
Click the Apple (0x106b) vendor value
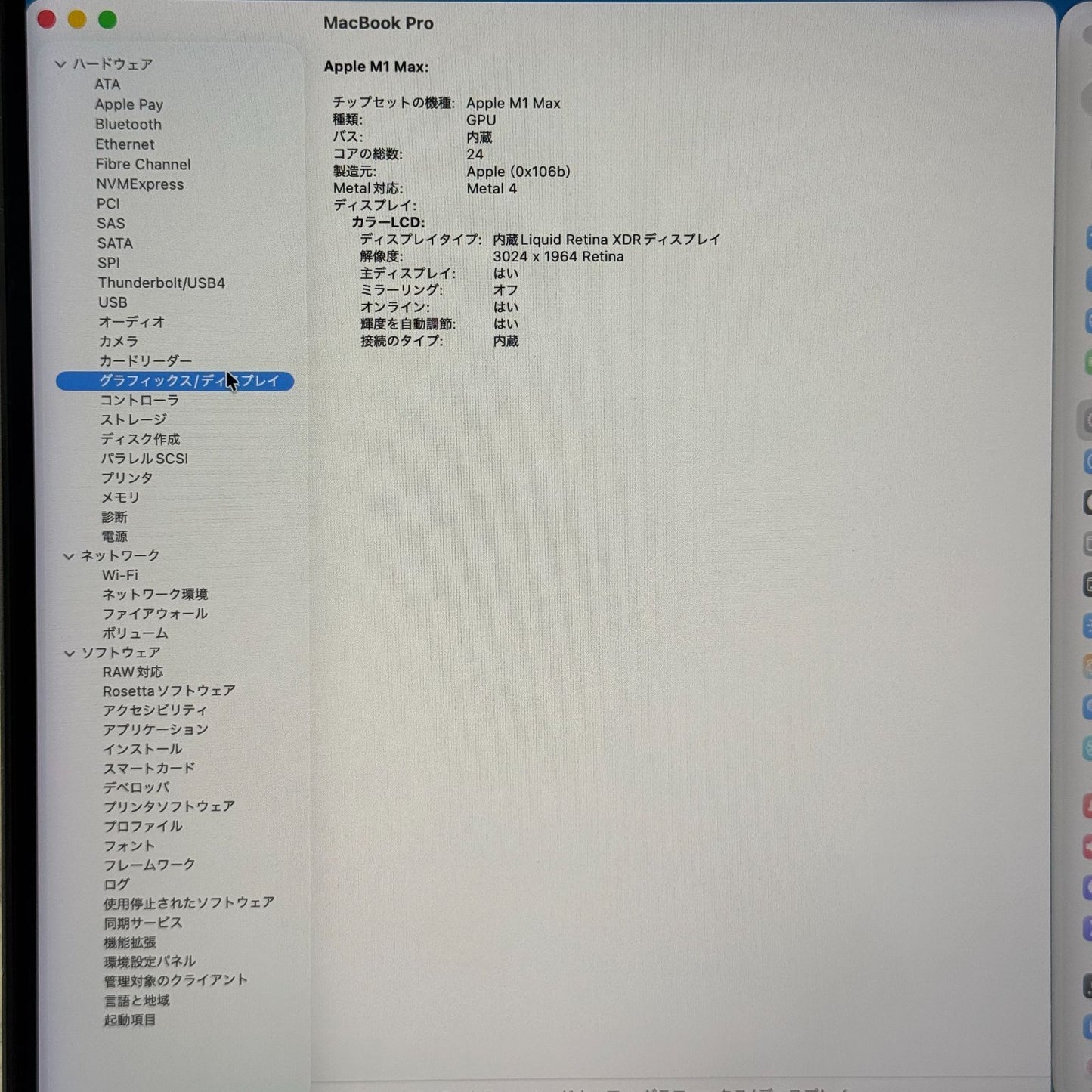point(518,172)
